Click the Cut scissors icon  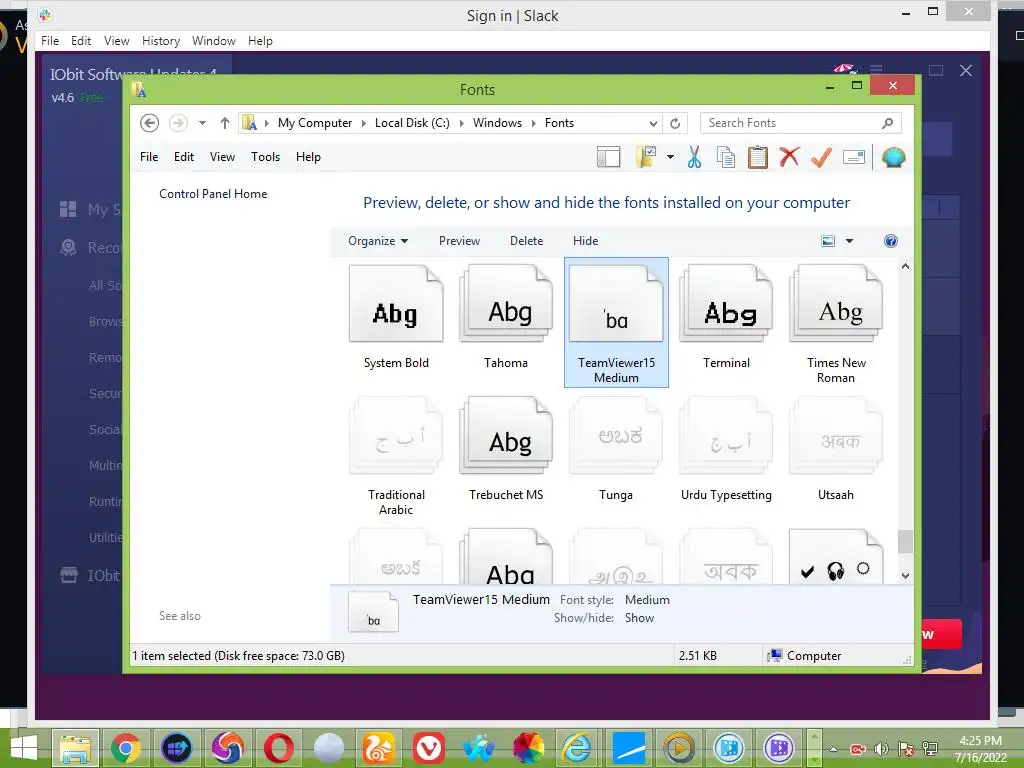(694, 157)
